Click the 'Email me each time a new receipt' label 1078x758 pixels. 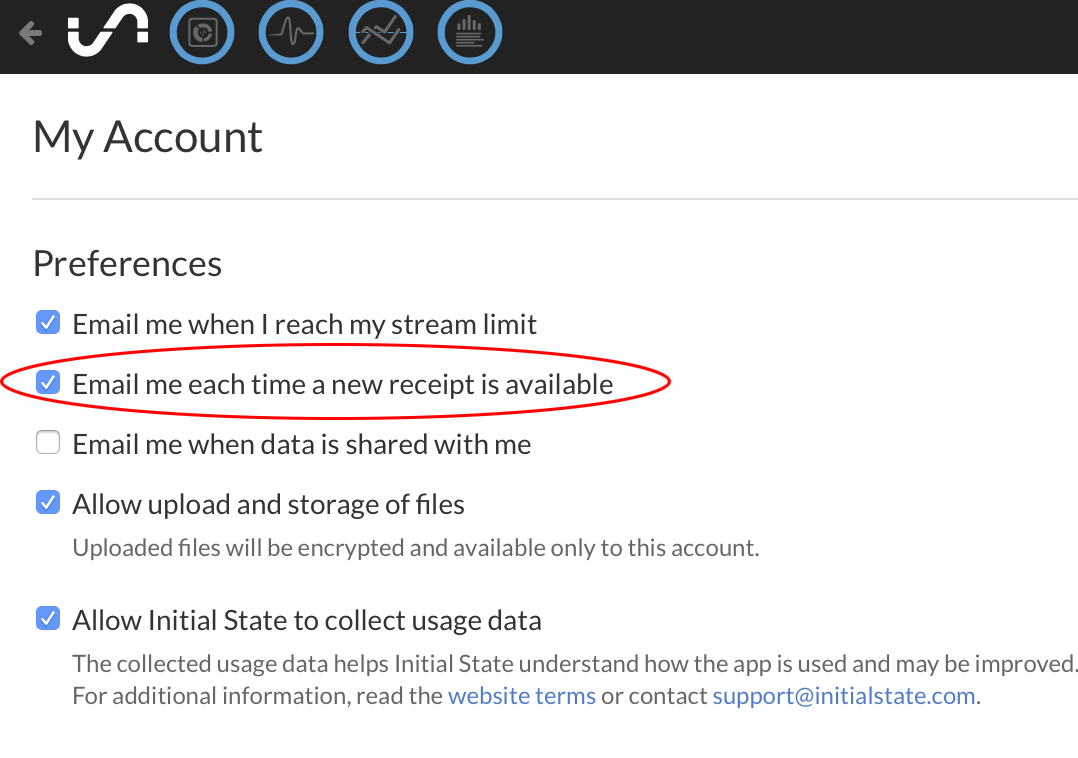tap(343, 384)
